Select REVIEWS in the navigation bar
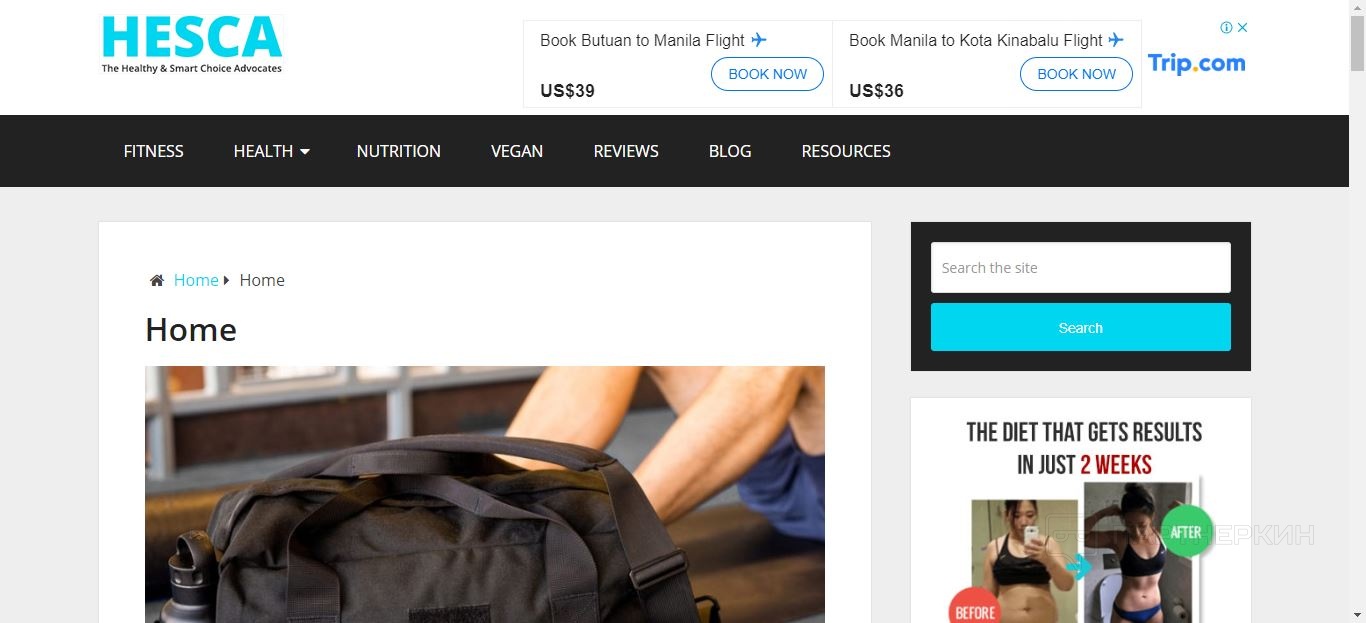 tap(626, 151)
